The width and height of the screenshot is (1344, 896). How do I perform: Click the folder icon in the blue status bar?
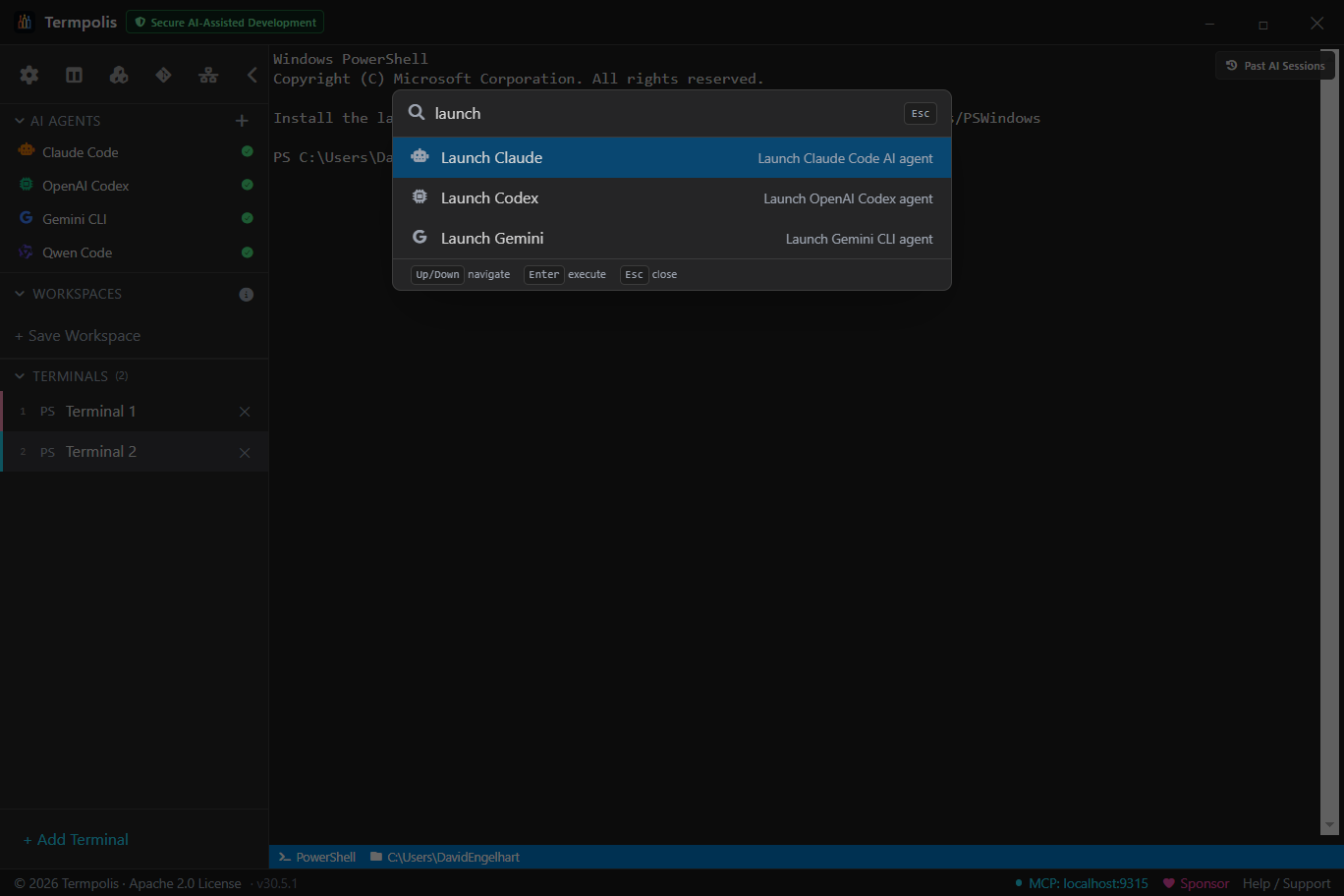pyautogui.click(x=376, y=857)
